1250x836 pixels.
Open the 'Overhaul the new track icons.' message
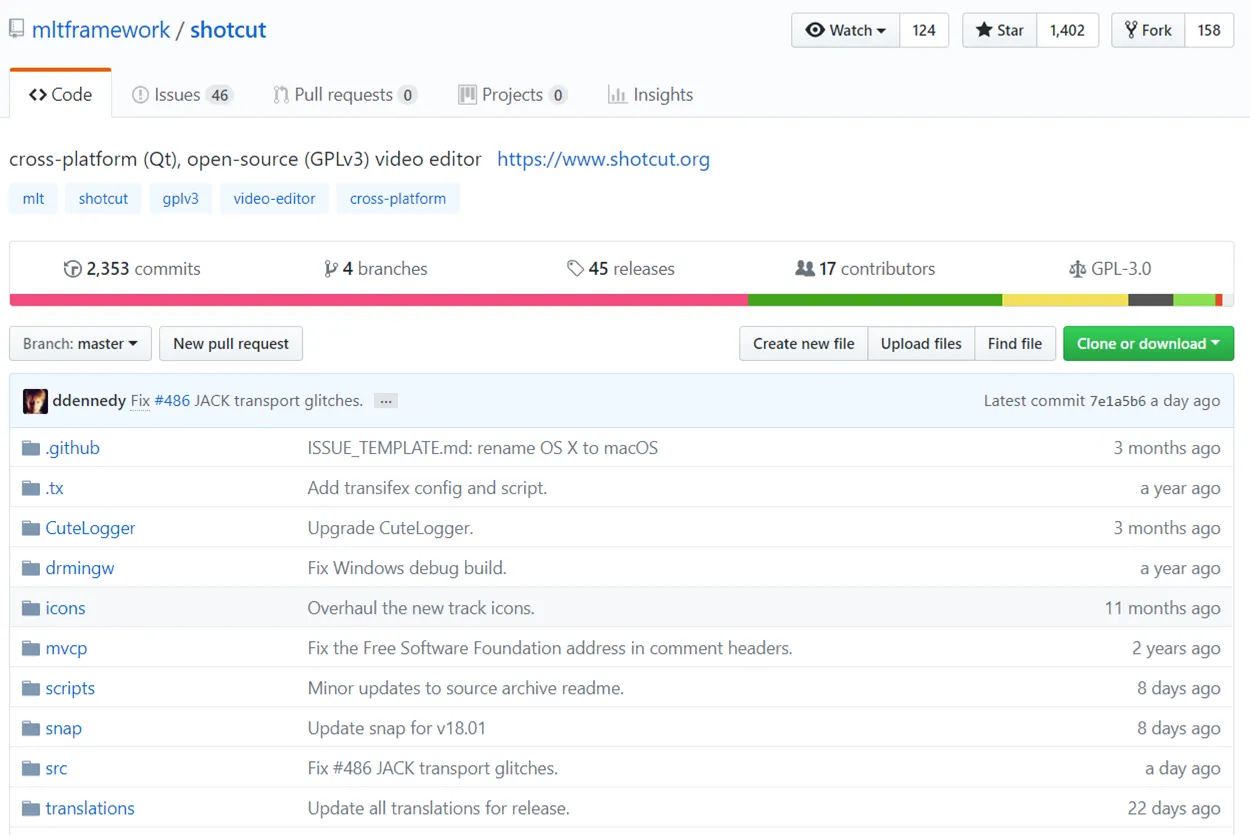[421, 608]
